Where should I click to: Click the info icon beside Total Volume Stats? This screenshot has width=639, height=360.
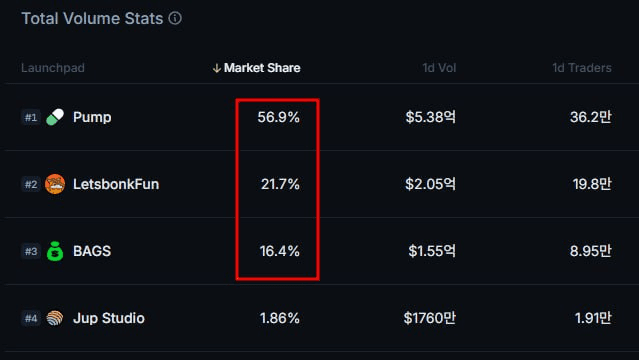pyautogui.click(x=175, y=18)
